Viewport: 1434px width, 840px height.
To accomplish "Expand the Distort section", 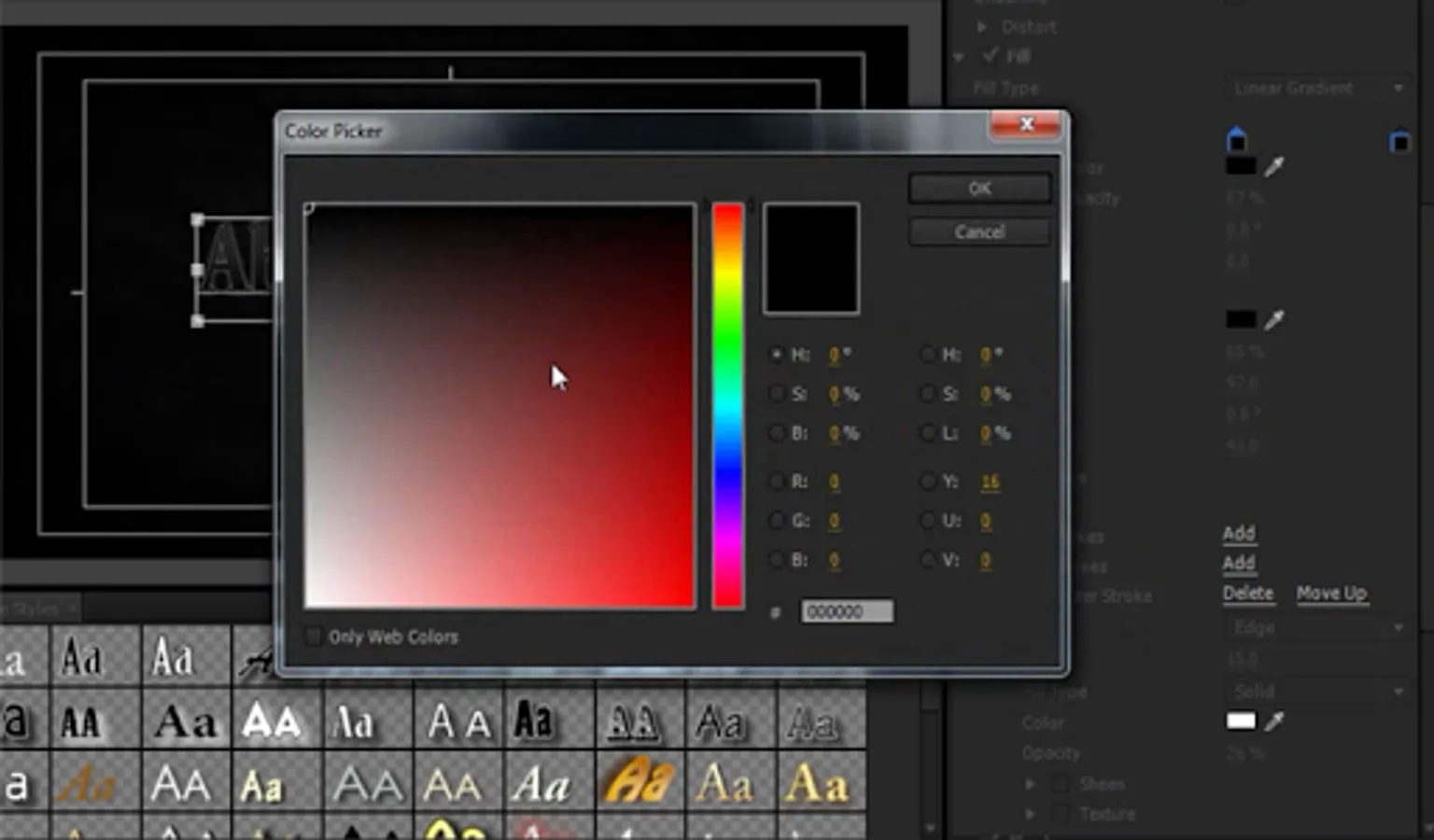I will (982, 27).
